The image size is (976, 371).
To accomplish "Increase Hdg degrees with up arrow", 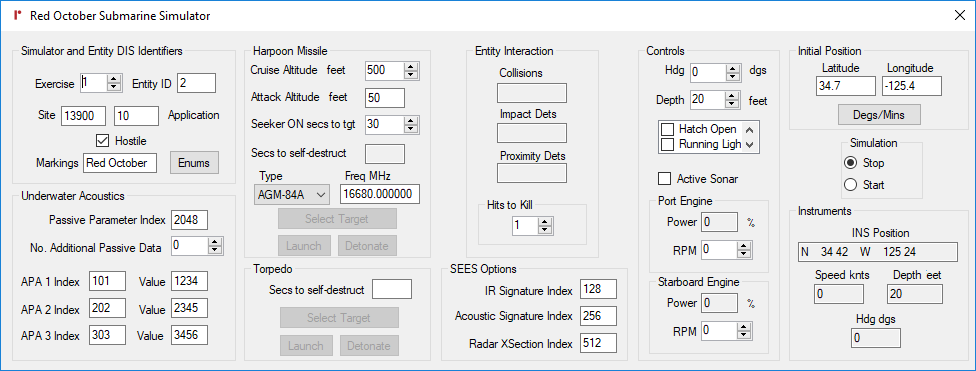I will click(x=733, y=67).
